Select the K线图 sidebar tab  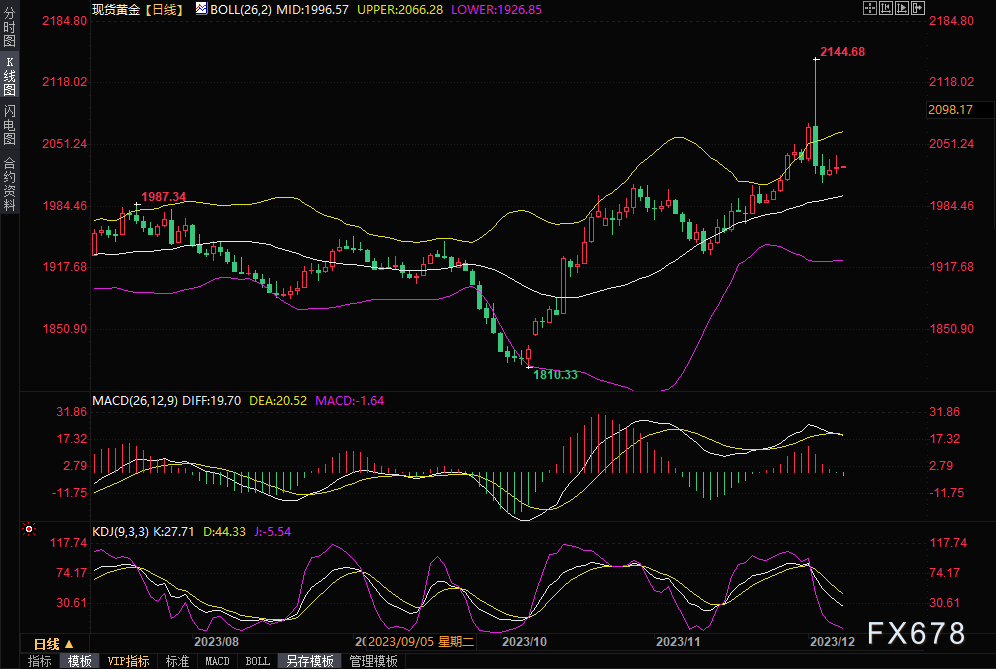coord(9,76)
